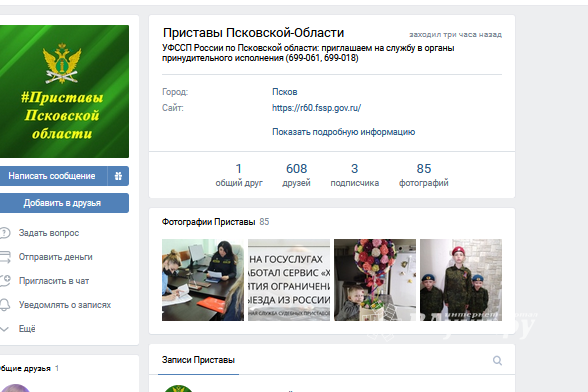The image size is (588, 392).
Task: Open Фотографии Приставы section header
Action: (215, 222)
